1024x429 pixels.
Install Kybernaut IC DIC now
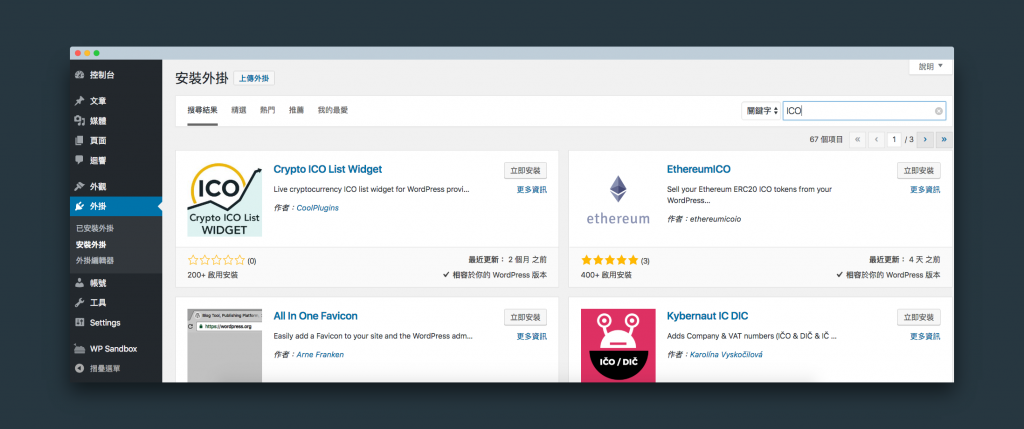coord(919,317)
